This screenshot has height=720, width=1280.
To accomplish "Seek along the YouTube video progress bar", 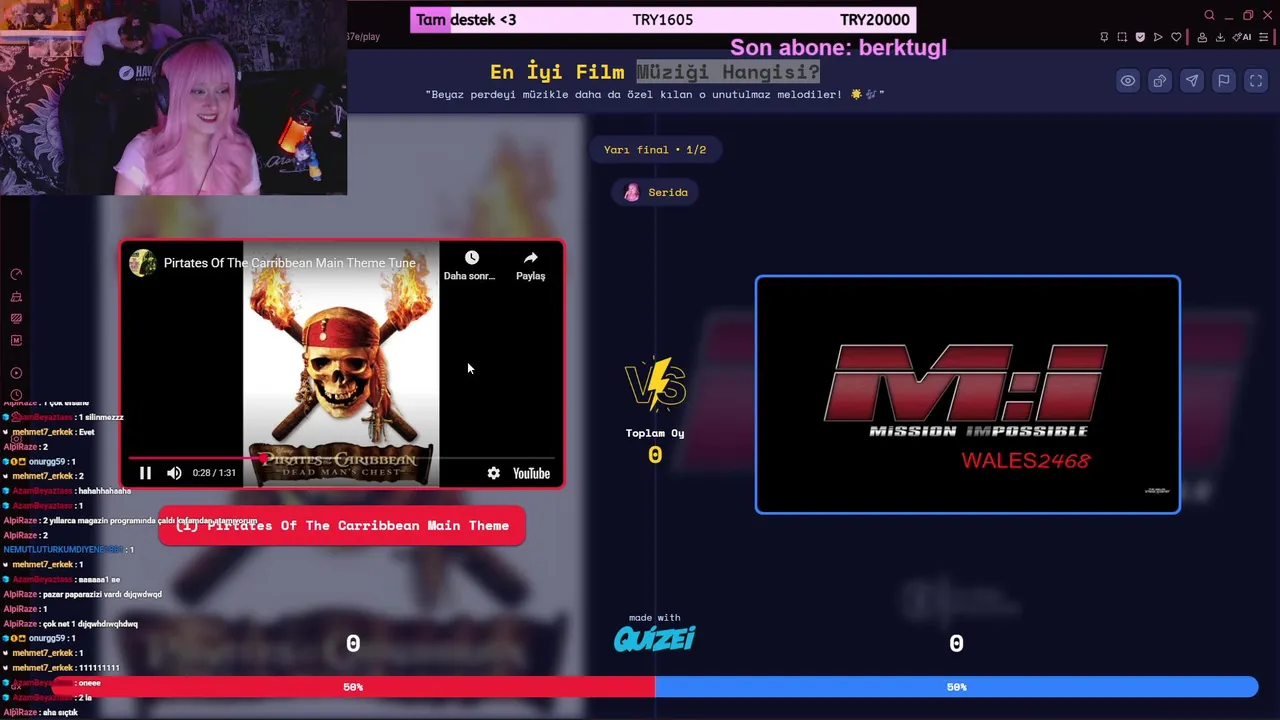I will click(x=342, y=458).
